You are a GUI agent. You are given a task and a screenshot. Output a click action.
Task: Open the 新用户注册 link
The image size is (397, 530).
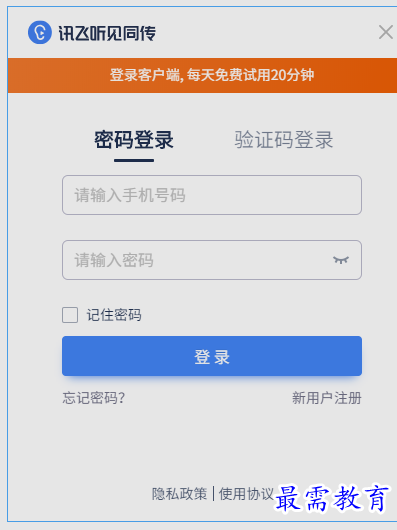coord(327,398)
